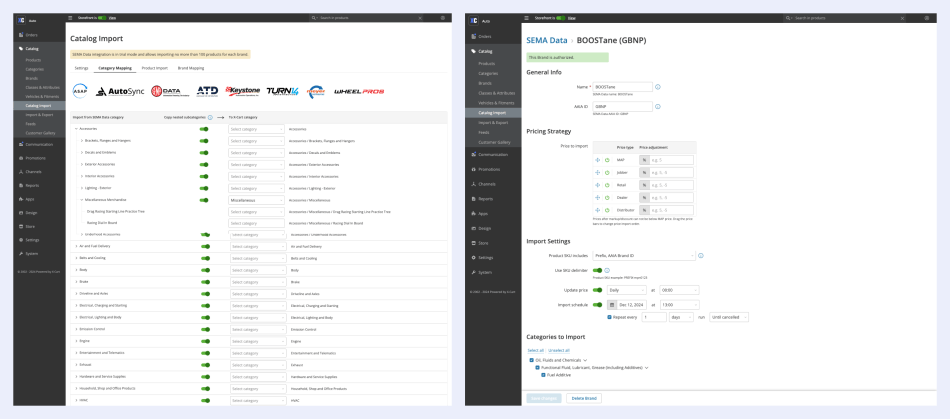The height and width of the screenshot is (419, 950).
Task: Click the Select all link
Action: [x=536, y=350]
